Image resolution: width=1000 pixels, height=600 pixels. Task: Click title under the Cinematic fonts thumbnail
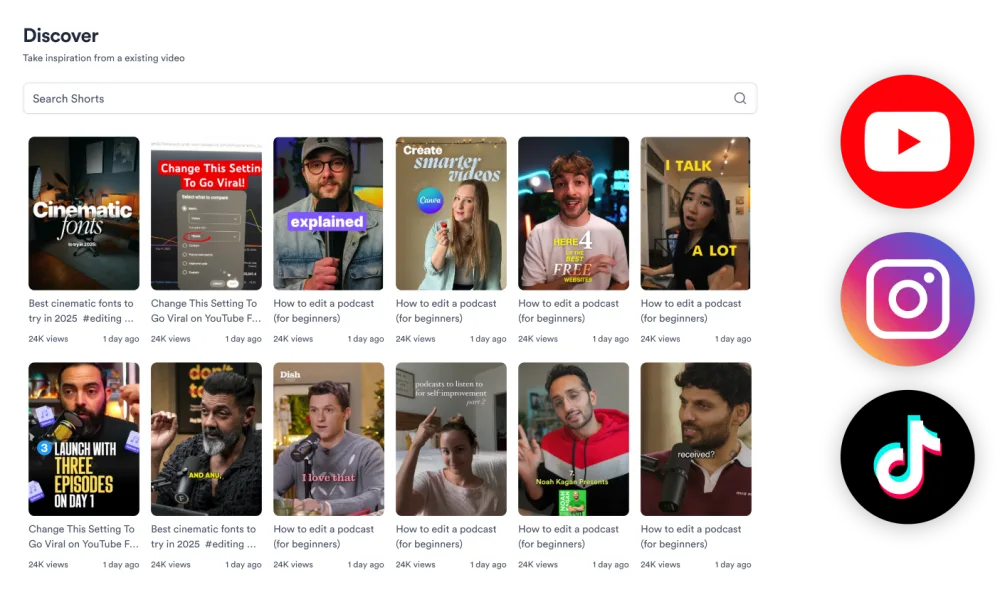[x=82, y=311]
